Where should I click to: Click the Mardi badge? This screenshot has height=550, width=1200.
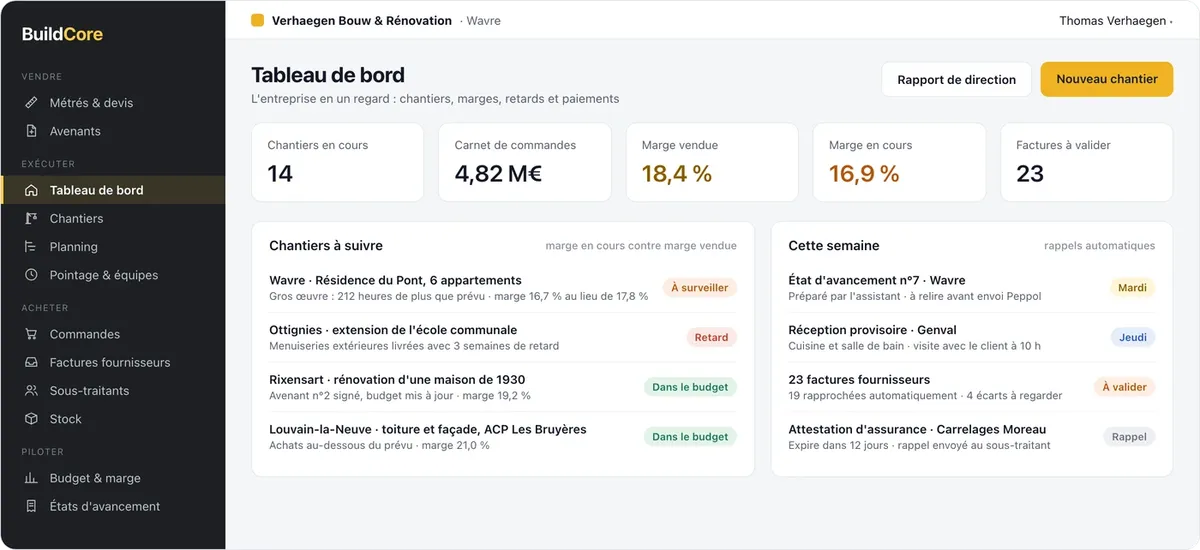(1132, 287)
